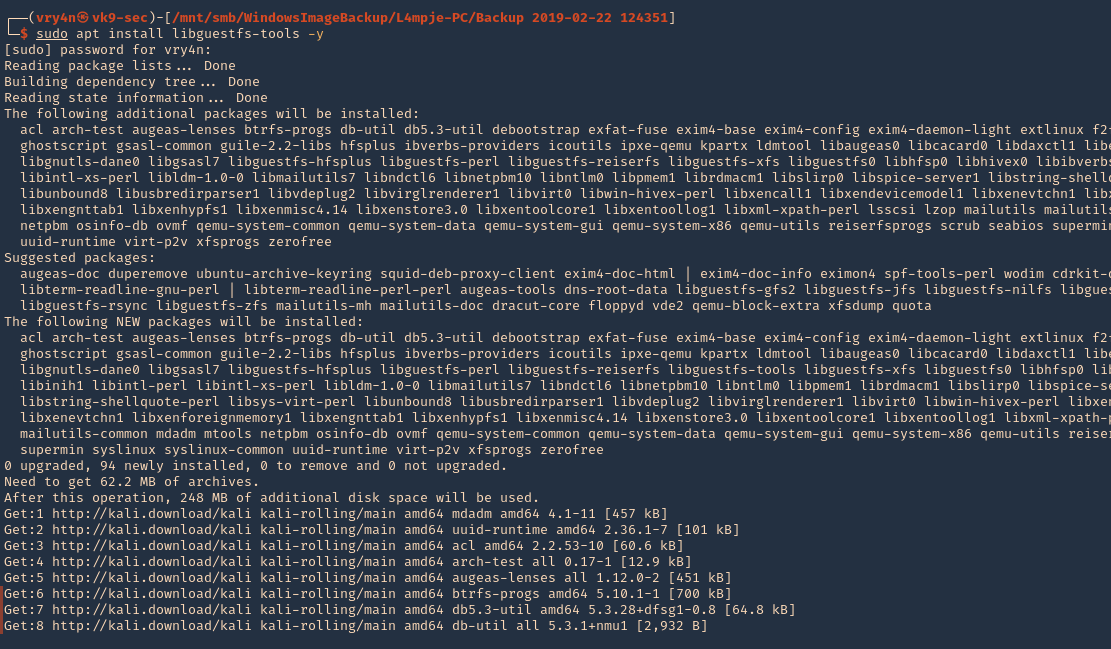The width and height of the screenshot is (1111, 649).
Task: Click the libguestfs-tools argument in the command
Action: pyautogui.click(x=236, y=34)
